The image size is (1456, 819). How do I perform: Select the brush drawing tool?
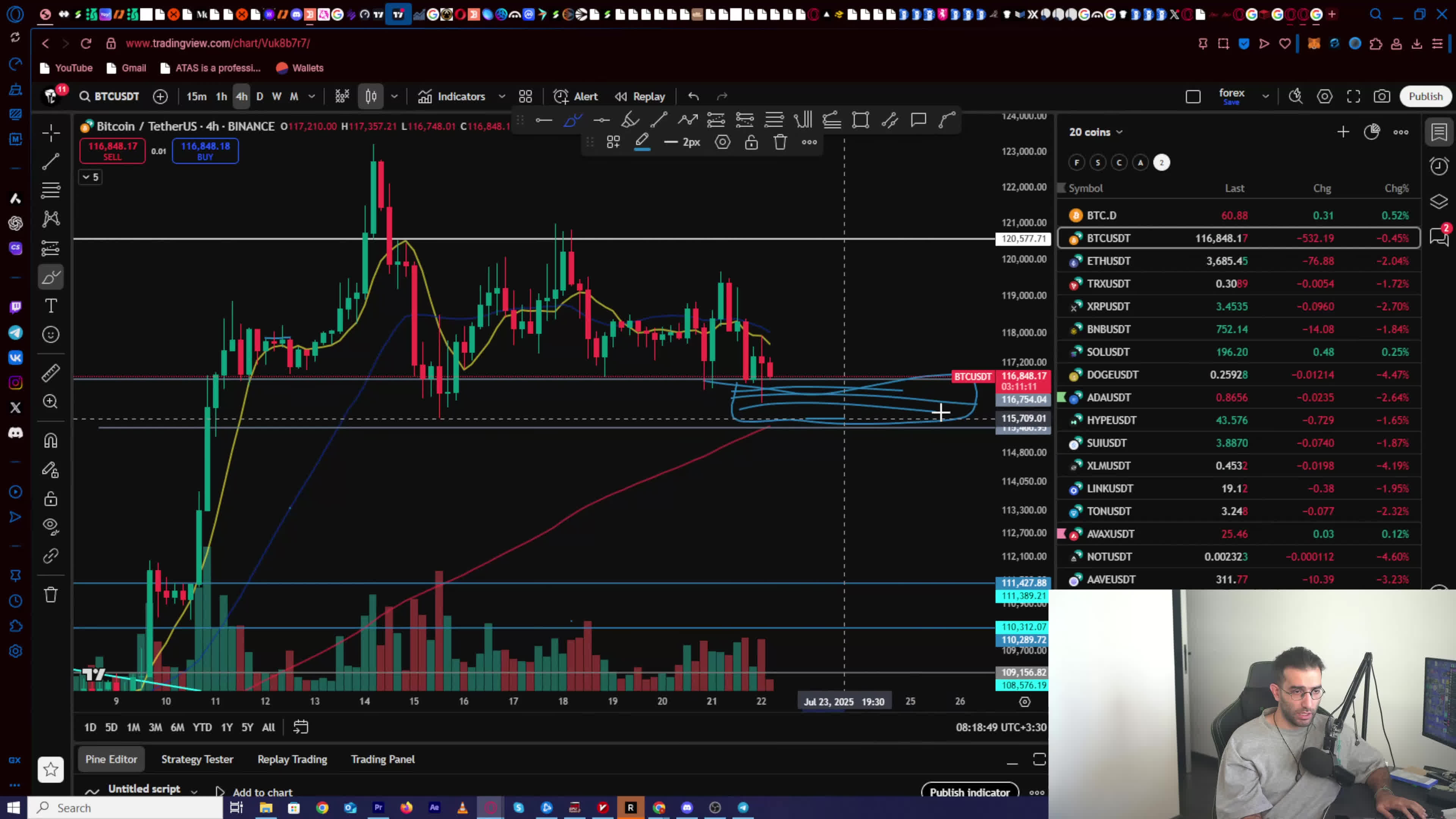[51, 278]
